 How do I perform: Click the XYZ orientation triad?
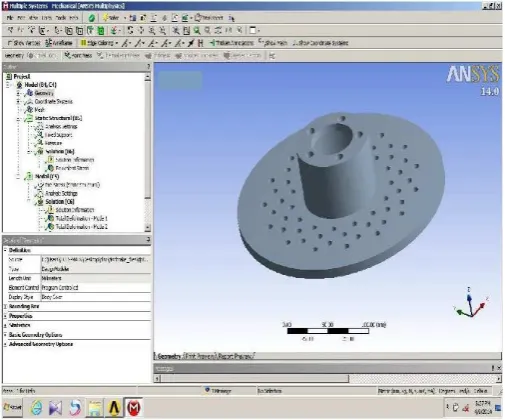coord(471,303)
